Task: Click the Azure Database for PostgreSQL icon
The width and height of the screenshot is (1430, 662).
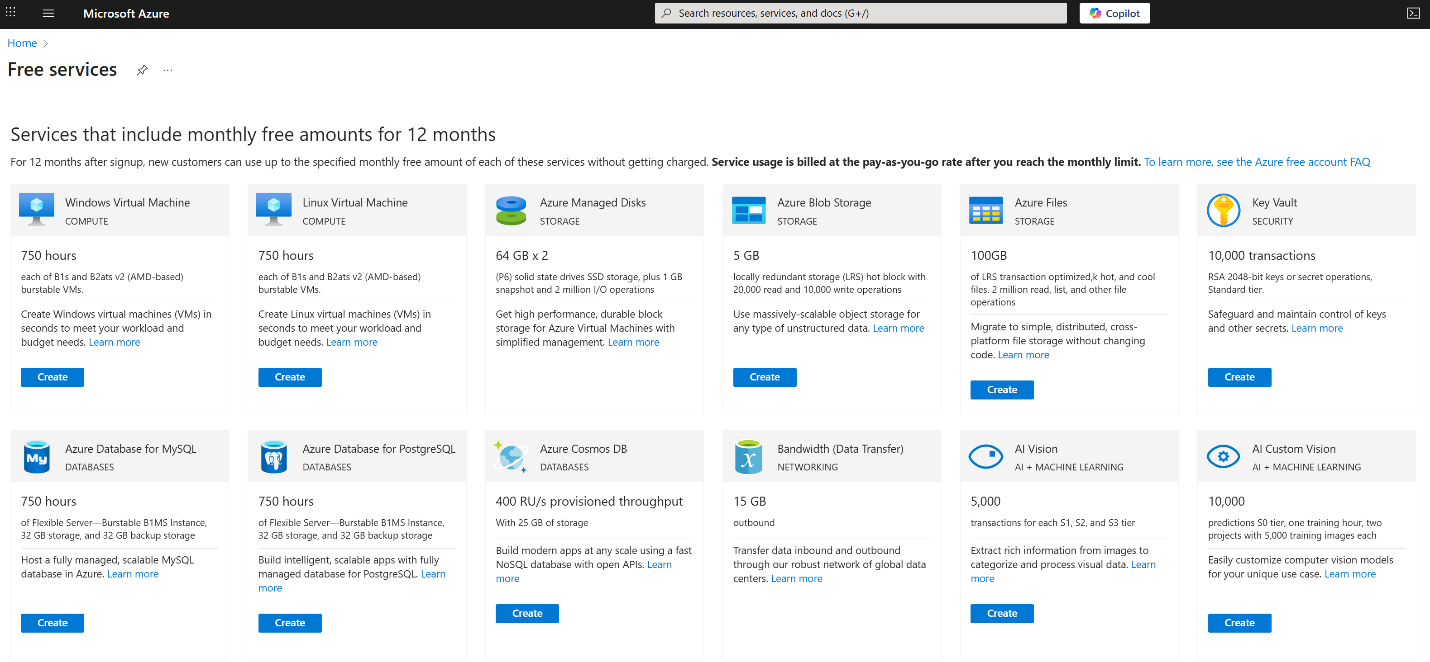Action: coord(274,457)
